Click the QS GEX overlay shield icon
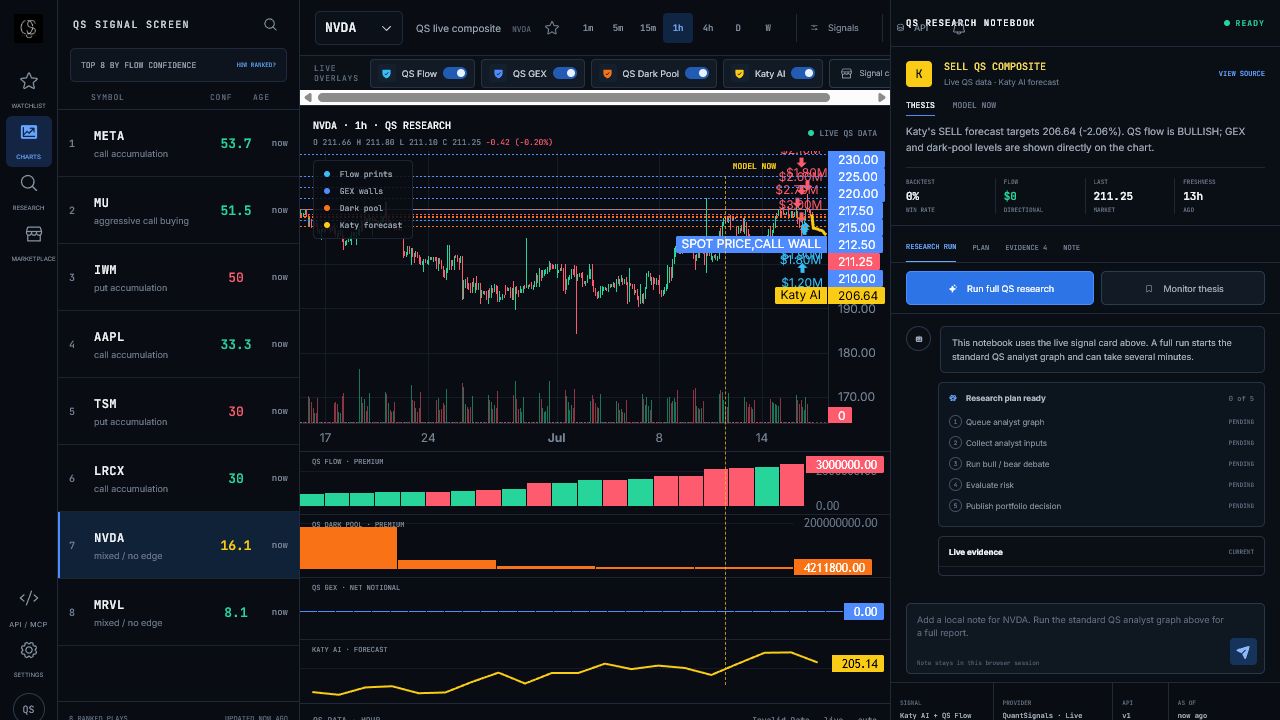 pos(498,73)
